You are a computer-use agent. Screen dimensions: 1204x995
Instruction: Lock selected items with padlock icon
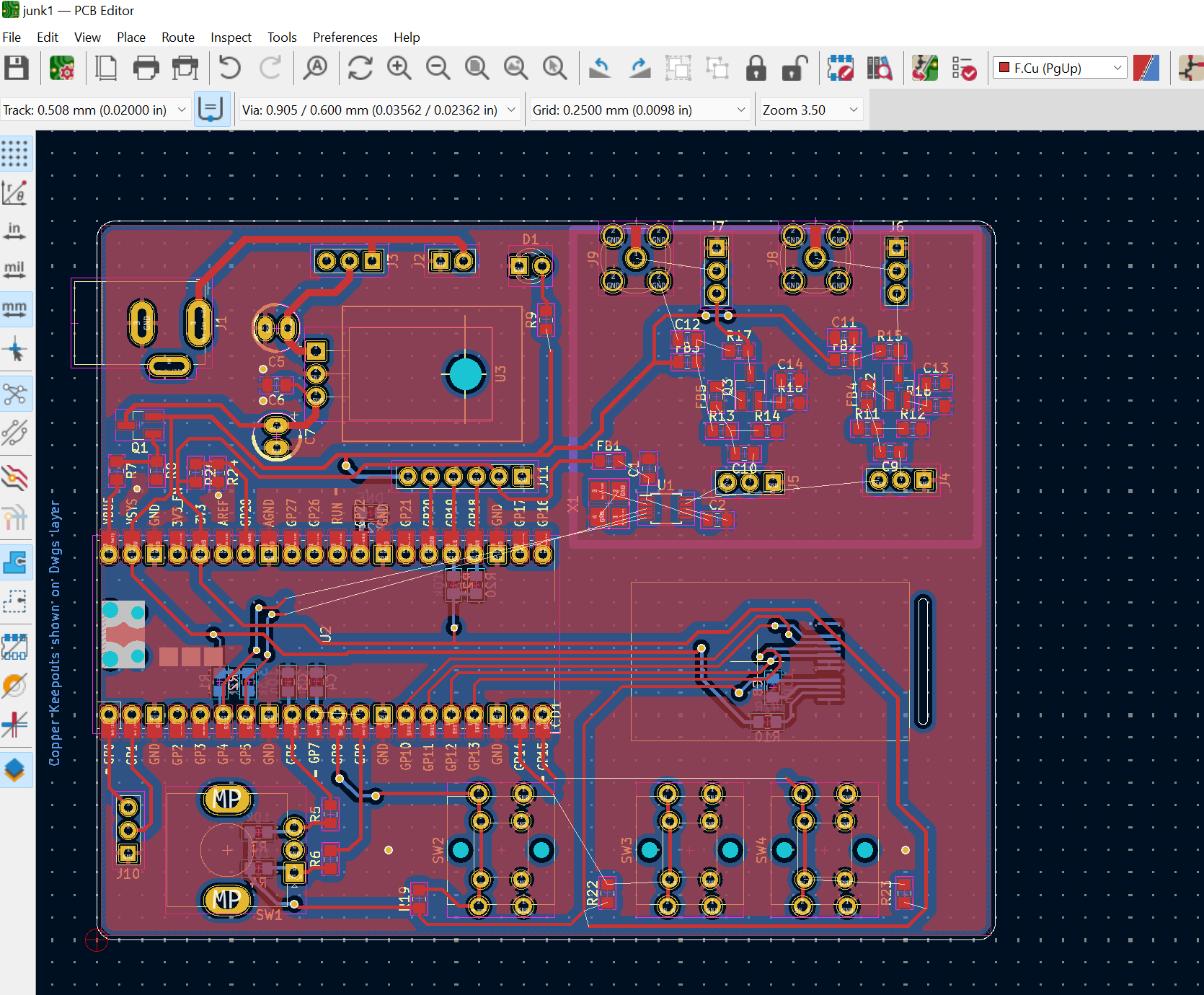[756, 68]
